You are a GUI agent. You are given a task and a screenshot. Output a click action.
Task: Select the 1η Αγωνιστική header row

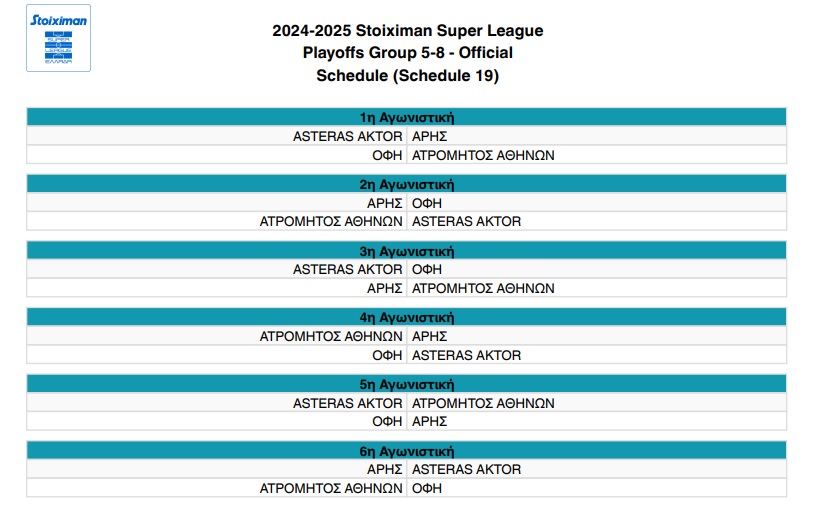pyautogui.click(x=406, y=117)
